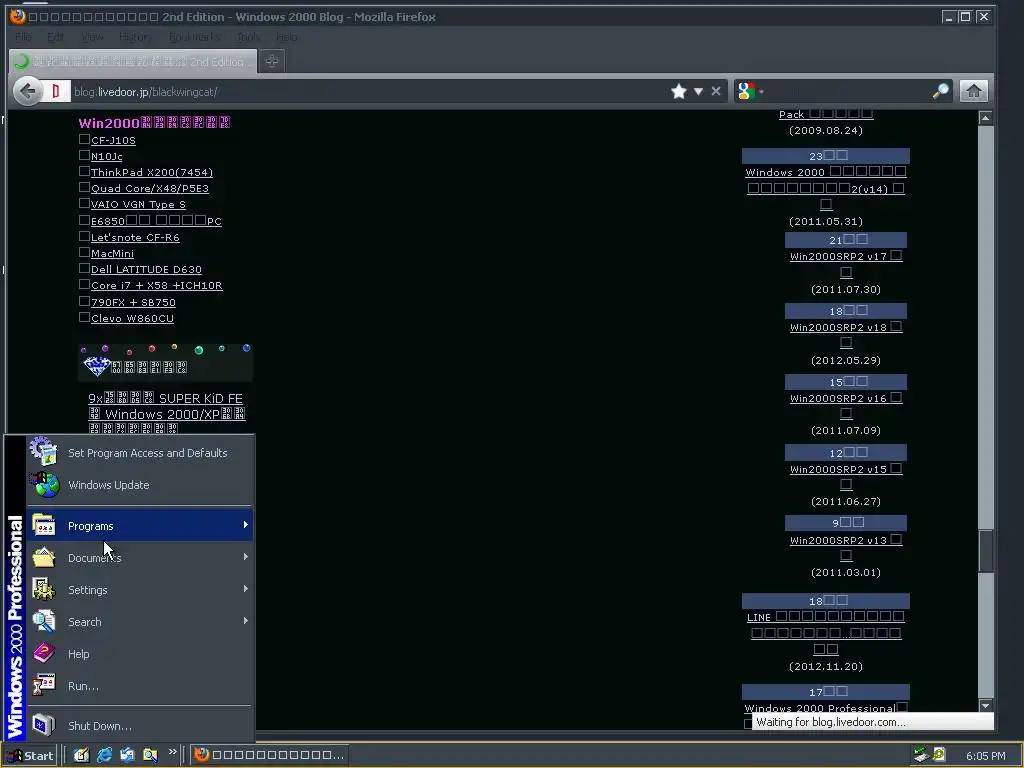1024x768 pixels.
Task: Expand the Search submenu arrow
Action: tap(246, 621)
